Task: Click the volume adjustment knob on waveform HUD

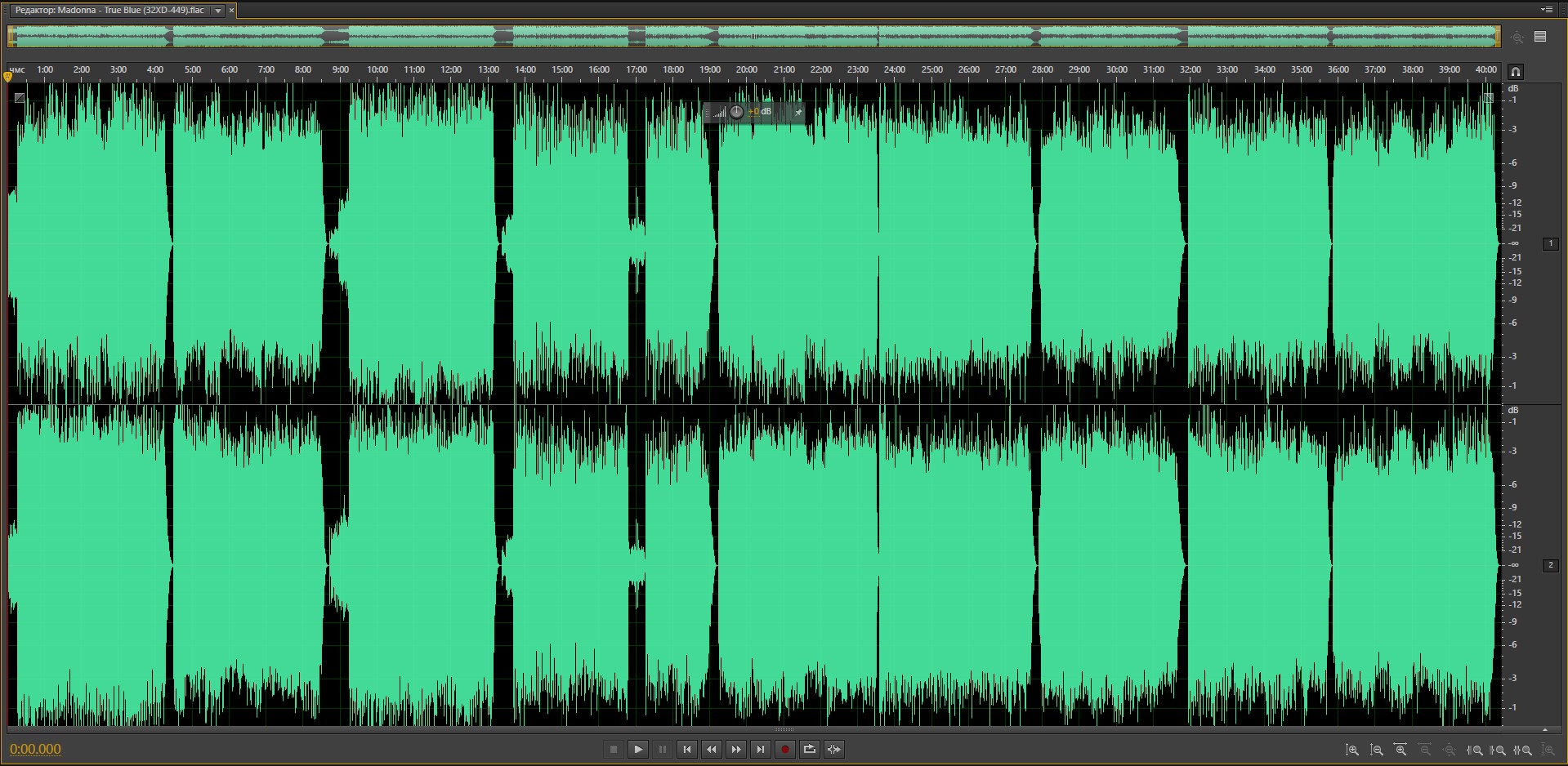Action: tap(736, 112)
